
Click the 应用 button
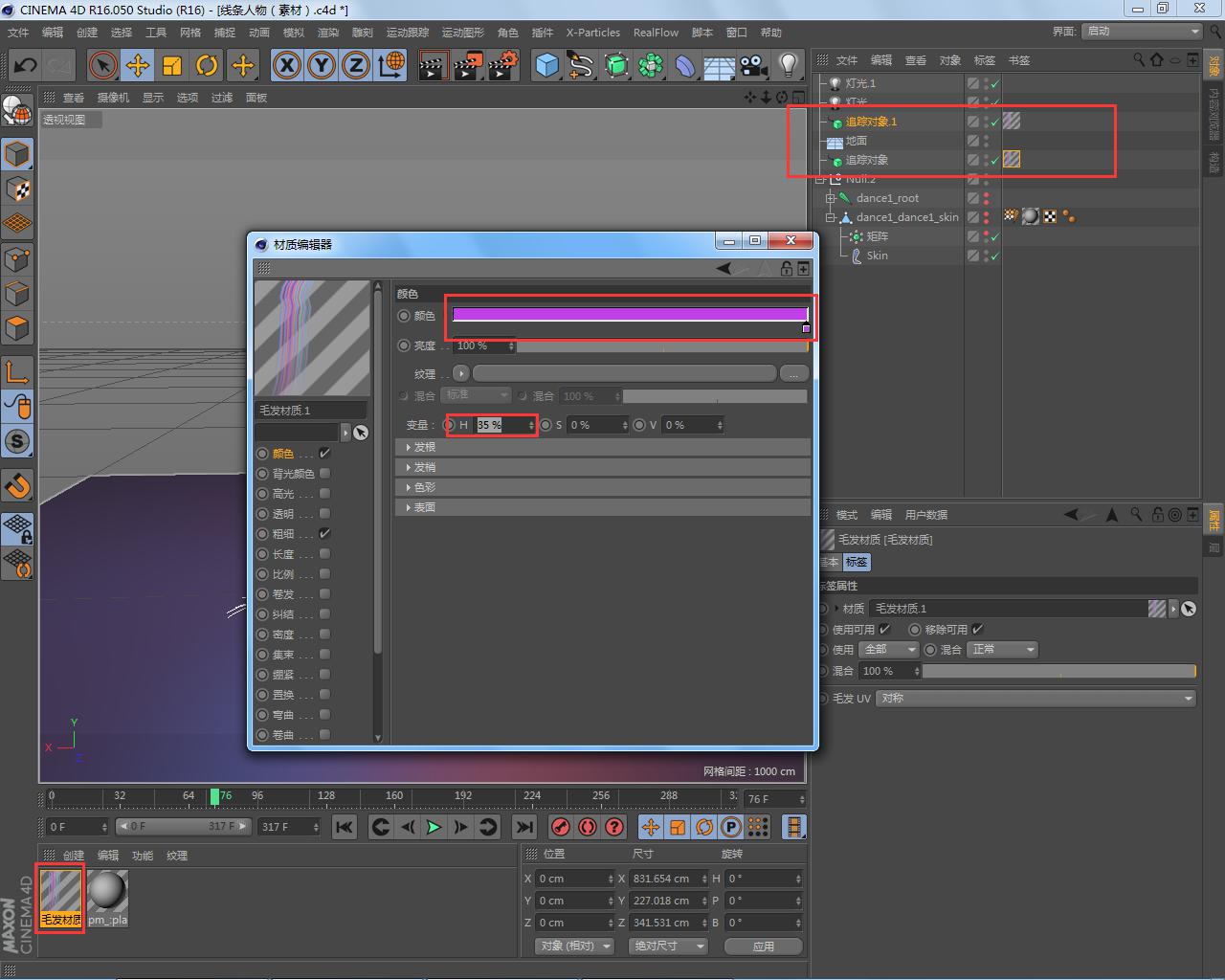coord(763,947)
